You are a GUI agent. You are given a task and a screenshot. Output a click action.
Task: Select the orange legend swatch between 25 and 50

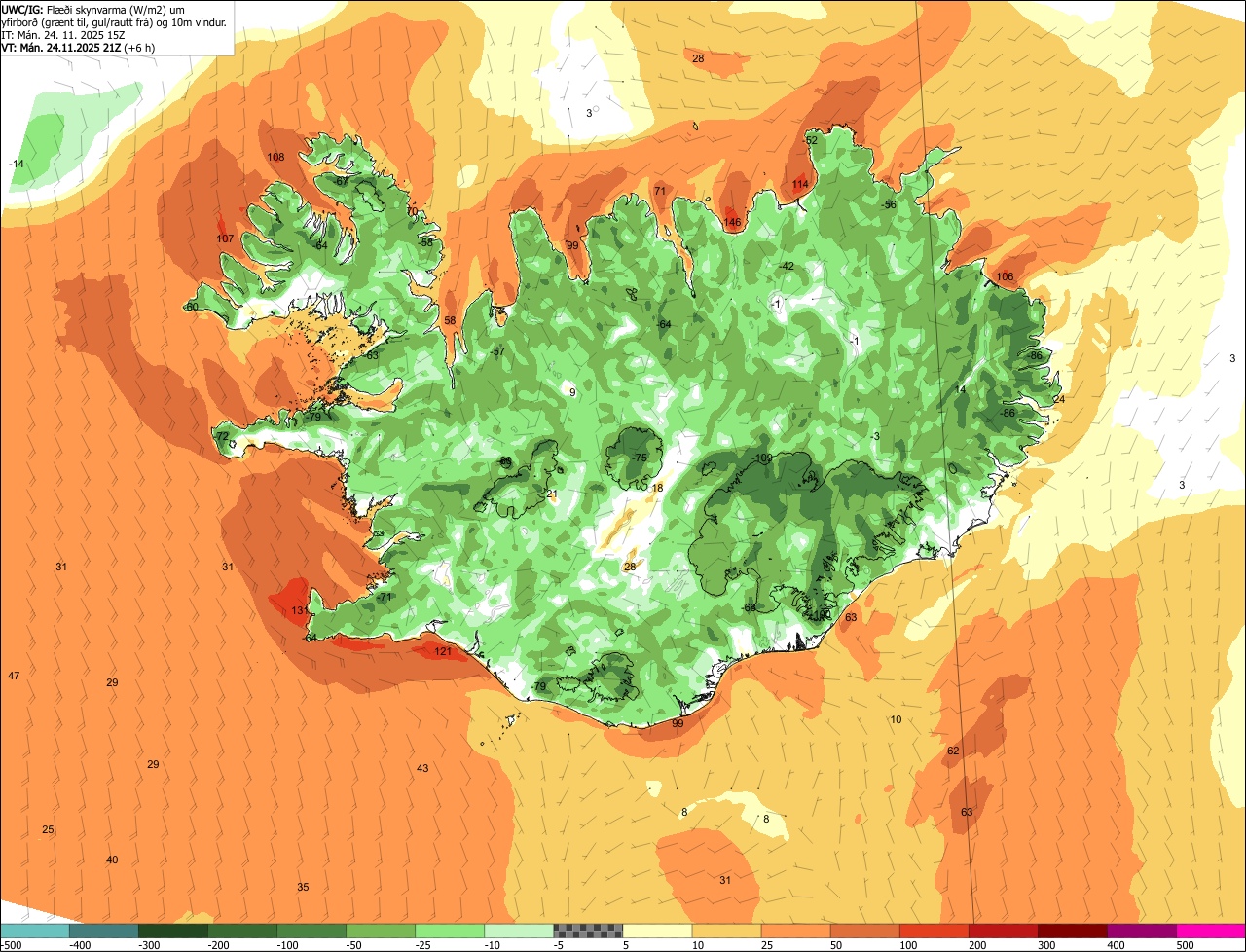pos(795,931)
